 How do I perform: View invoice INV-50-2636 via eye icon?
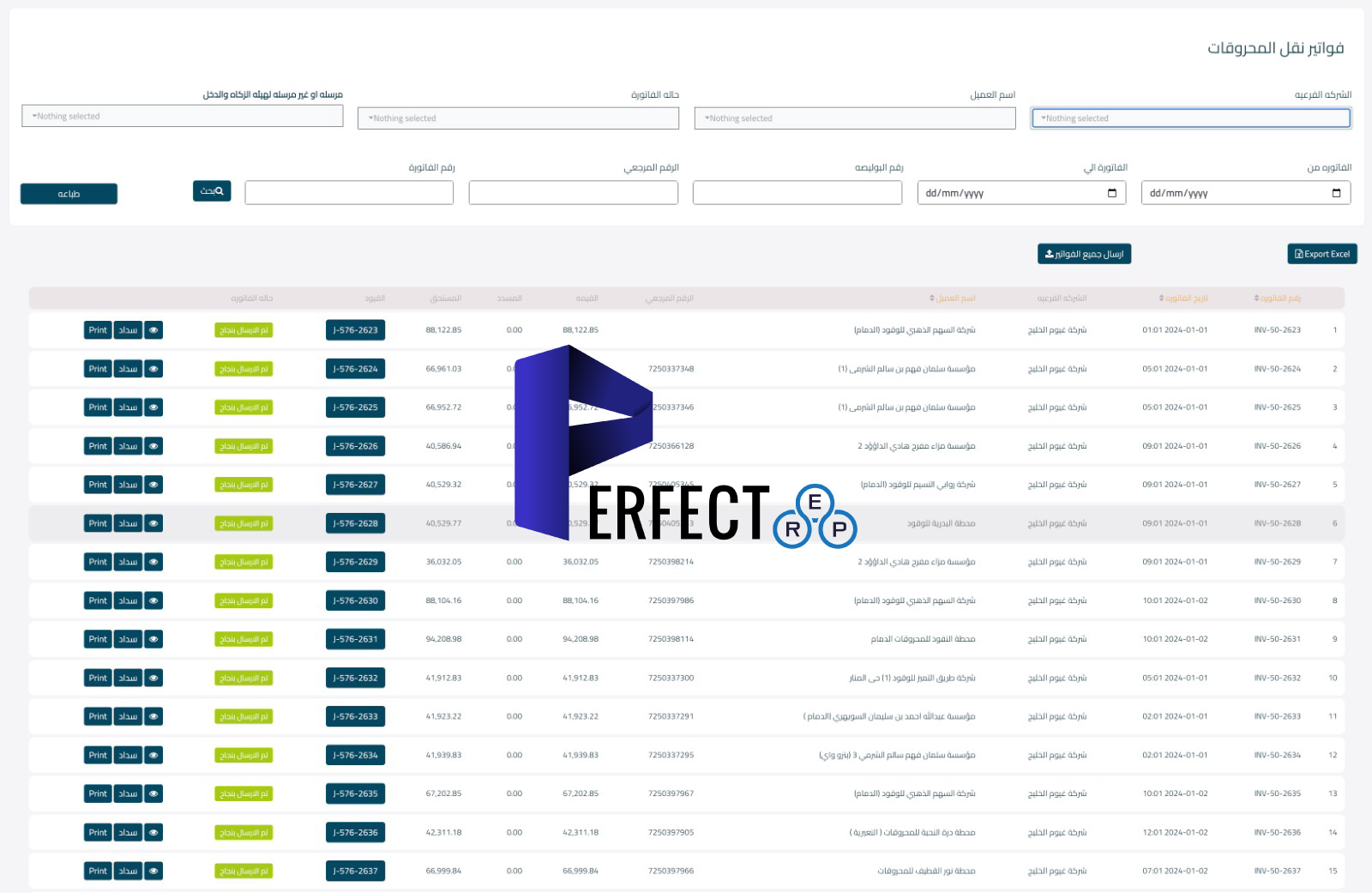[x=153, y=832]
